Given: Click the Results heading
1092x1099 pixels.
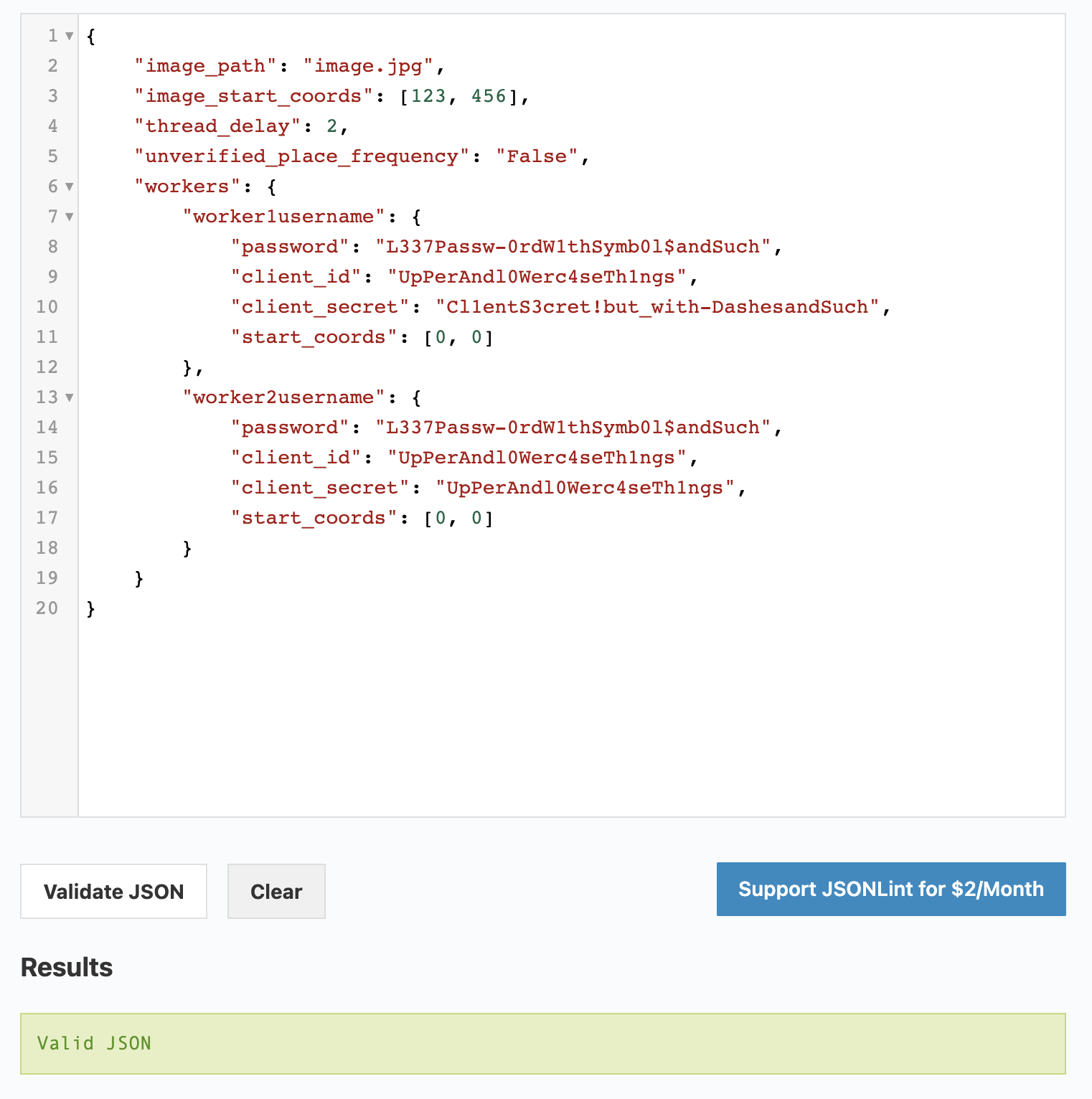Looking at the screenshot, I should point(67,967).
